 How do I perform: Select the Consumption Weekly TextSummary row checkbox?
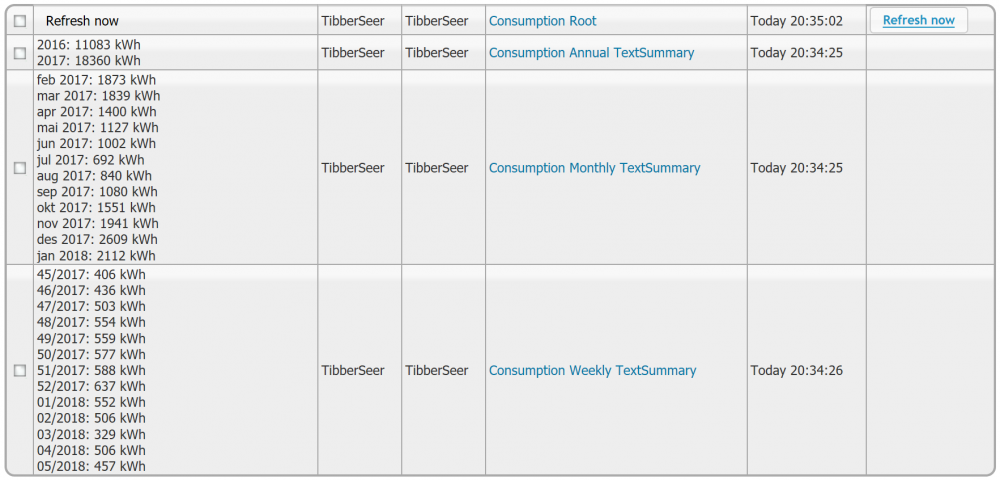[20, 370]
